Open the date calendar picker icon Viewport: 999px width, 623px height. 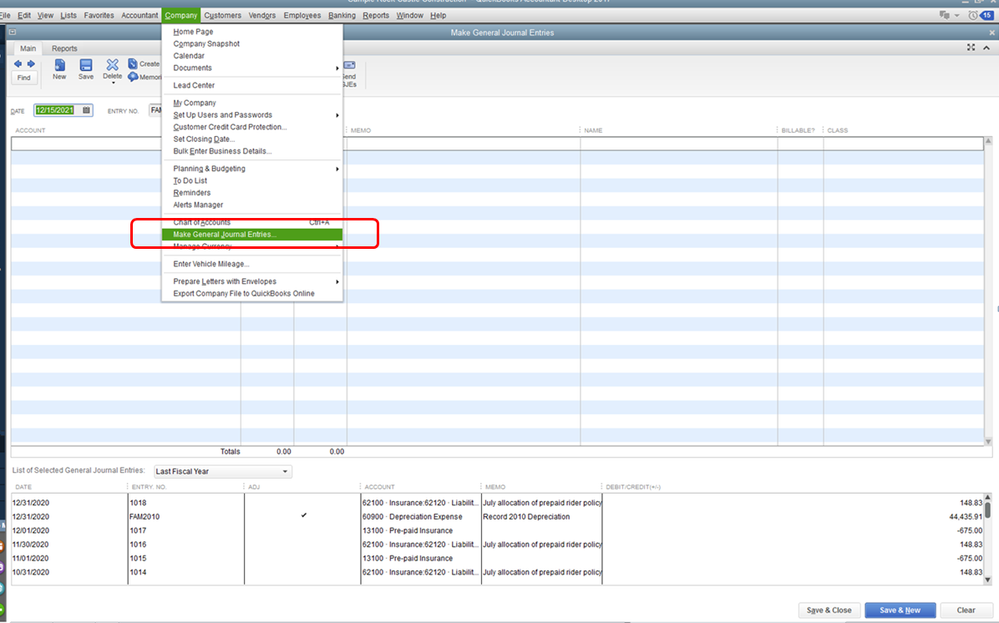pos(86,110)
